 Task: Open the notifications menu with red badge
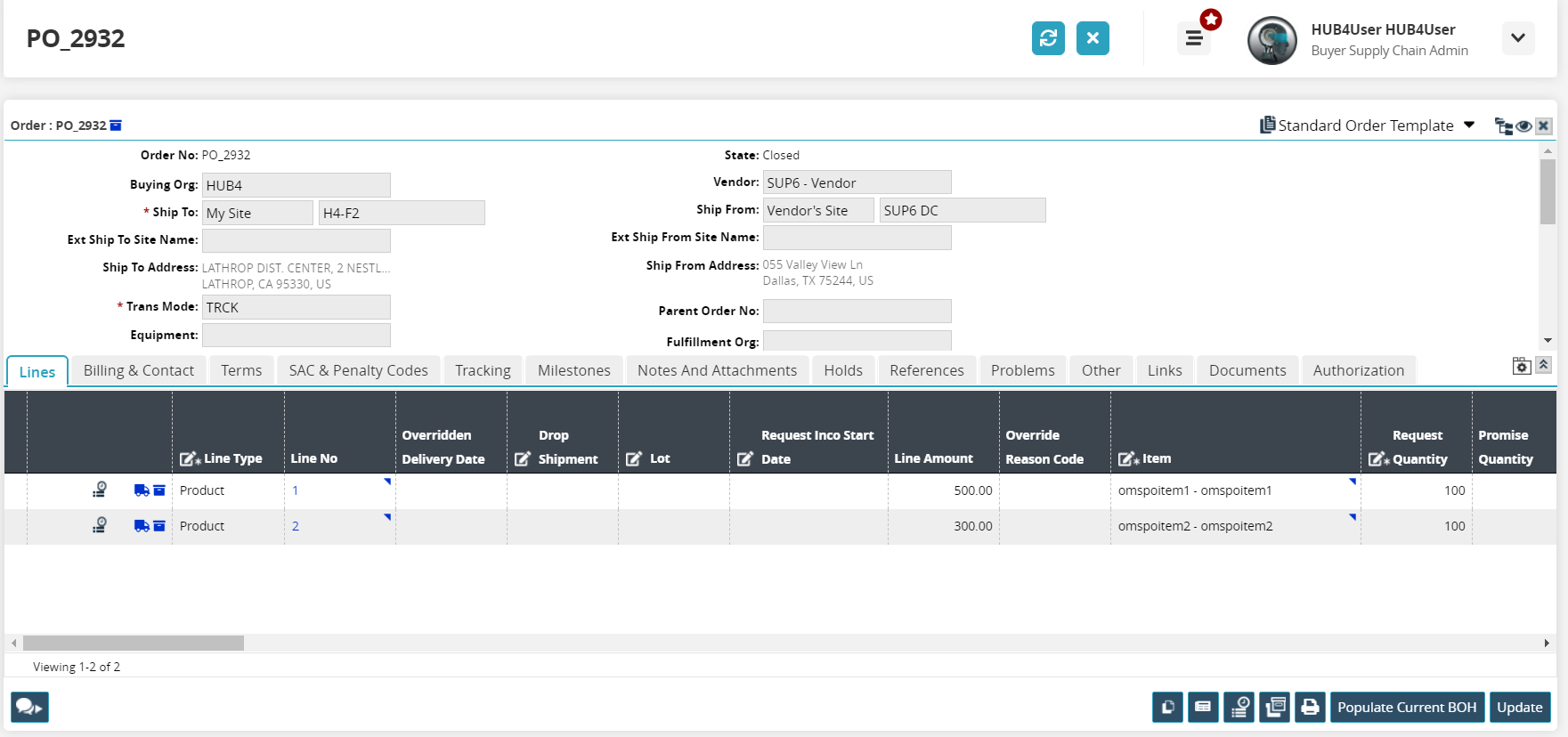(1194, 38)
